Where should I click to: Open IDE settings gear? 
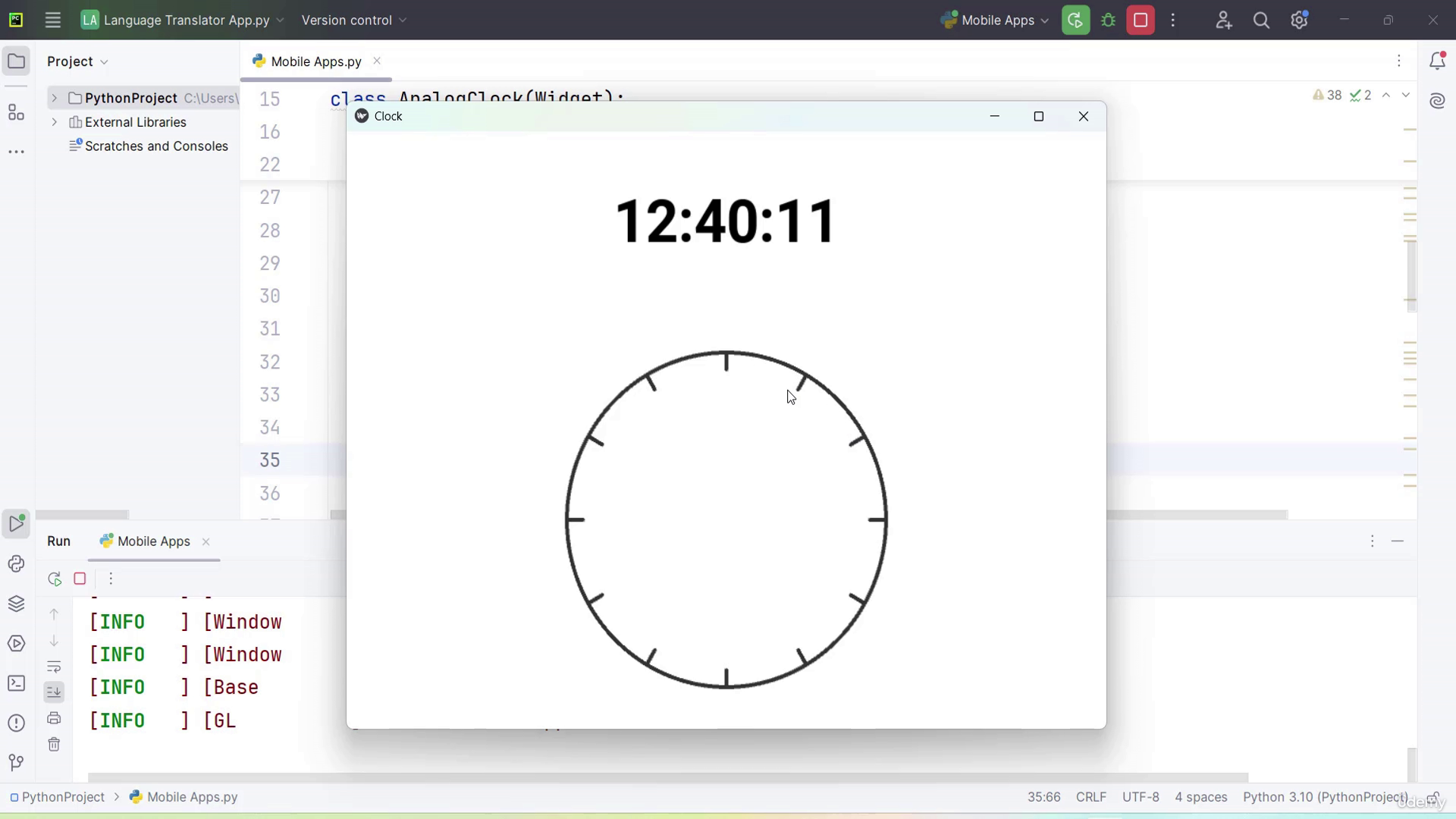pyautogui.click(x=1299, y=20)
